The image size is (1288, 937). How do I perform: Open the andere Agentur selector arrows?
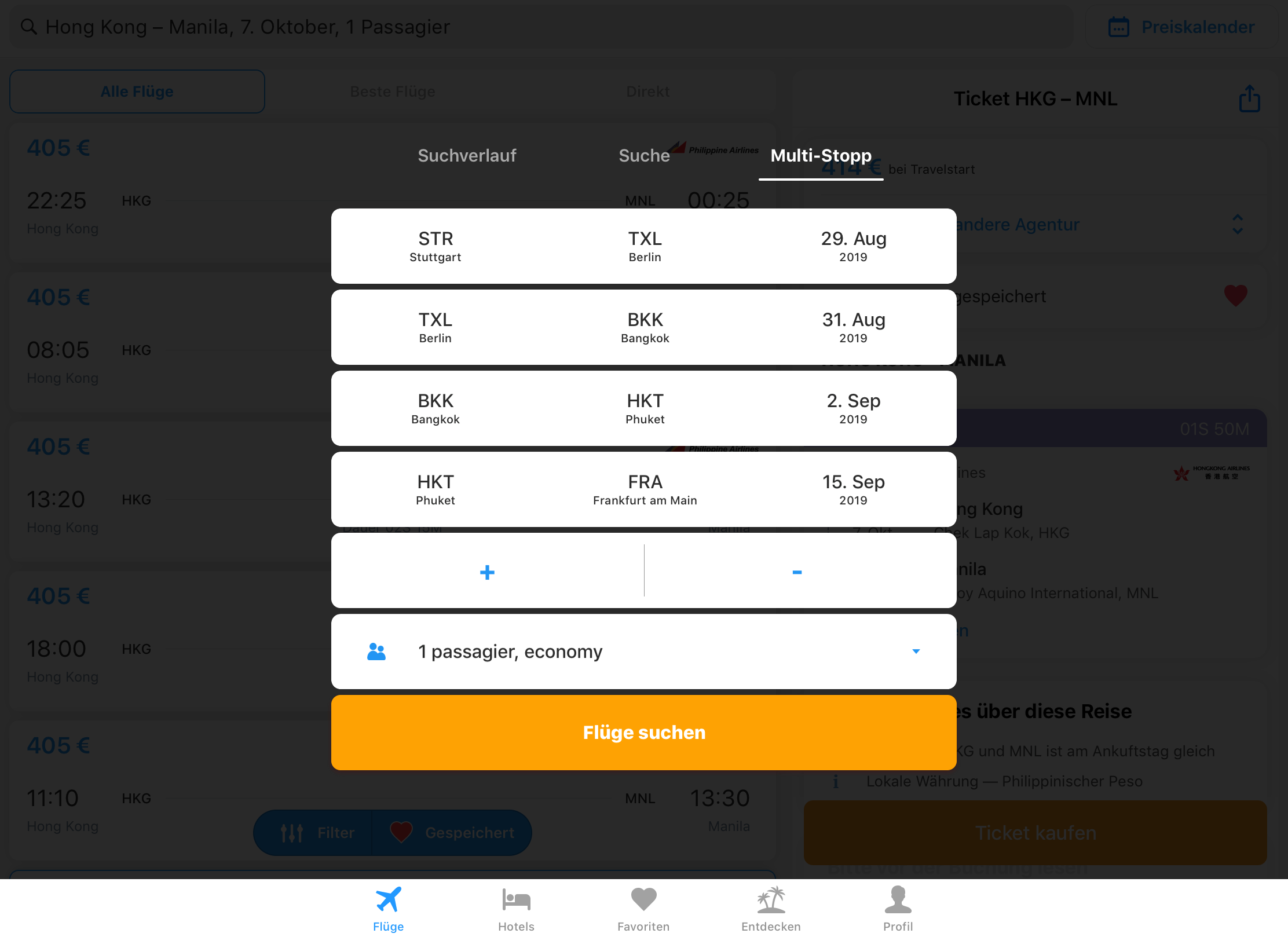click(1238, 225)
